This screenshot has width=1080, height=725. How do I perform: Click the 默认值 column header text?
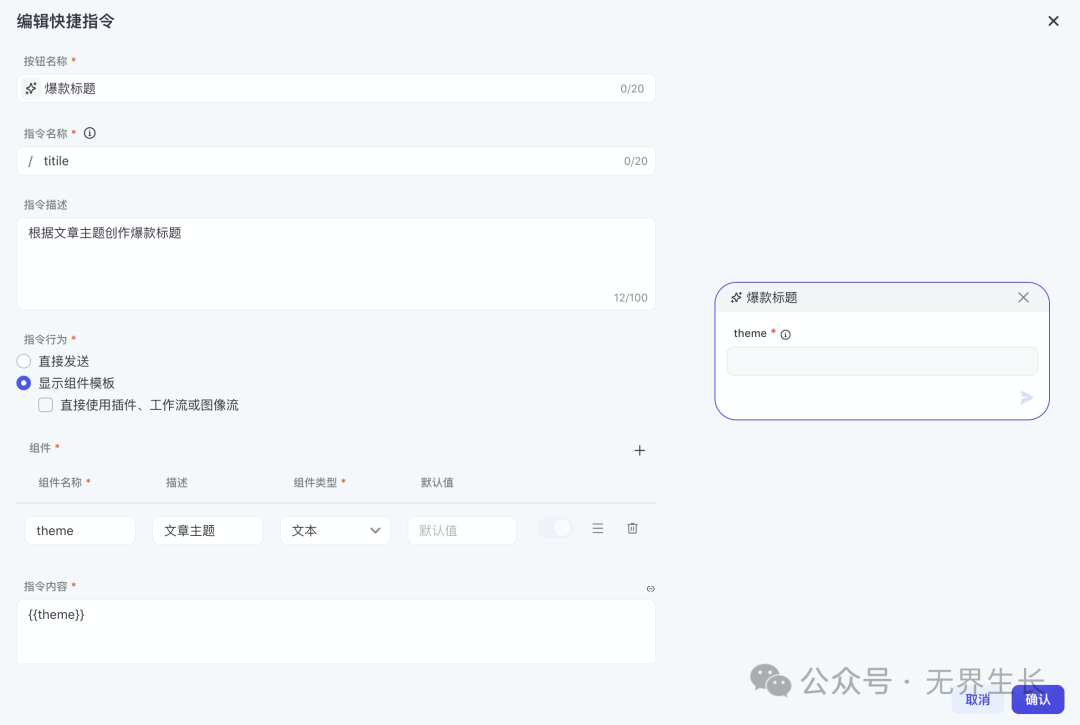pos(437,483)
